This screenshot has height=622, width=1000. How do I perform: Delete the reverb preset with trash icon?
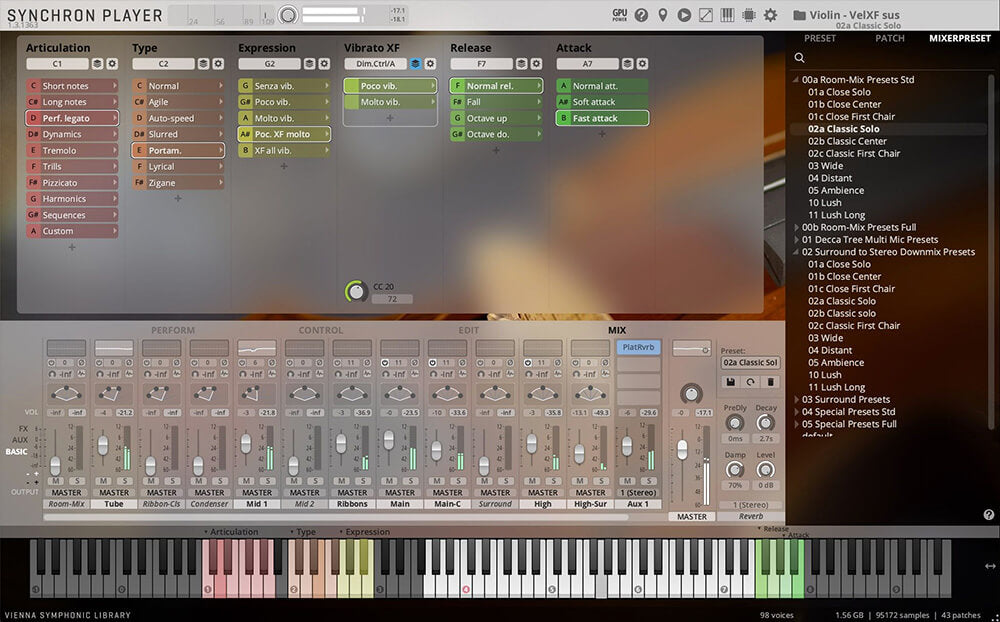point(770,382)
